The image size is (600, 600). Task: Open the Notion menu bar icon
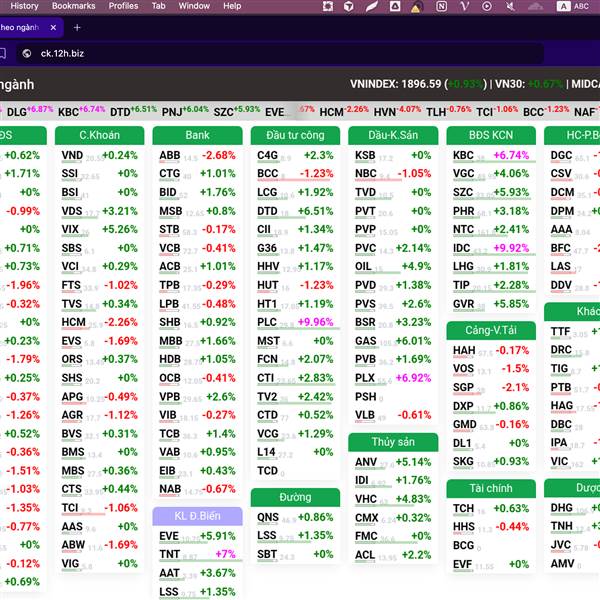(441, 6)
